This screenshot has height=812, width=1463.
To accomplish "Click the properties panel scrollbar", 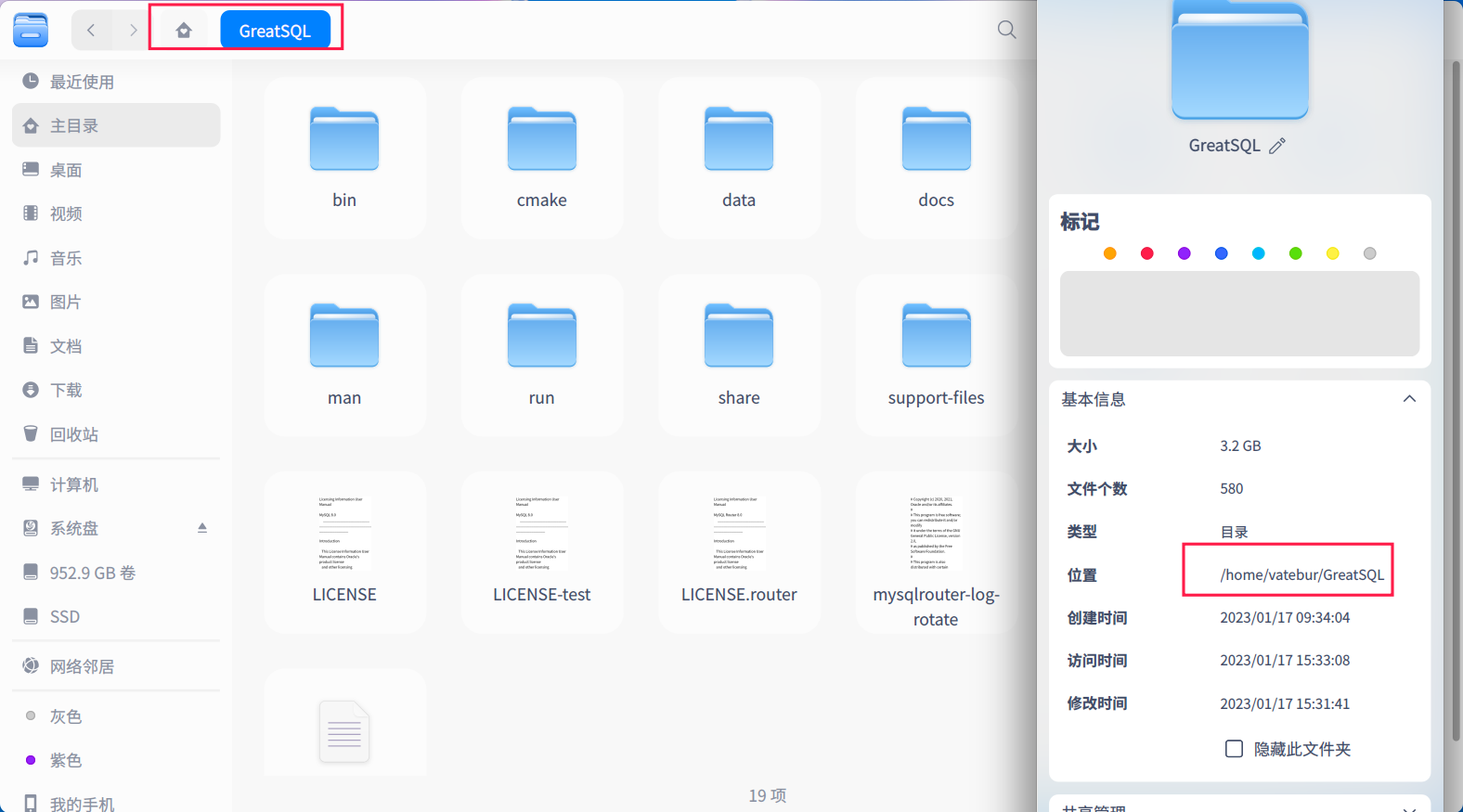I will point(1456,399).
